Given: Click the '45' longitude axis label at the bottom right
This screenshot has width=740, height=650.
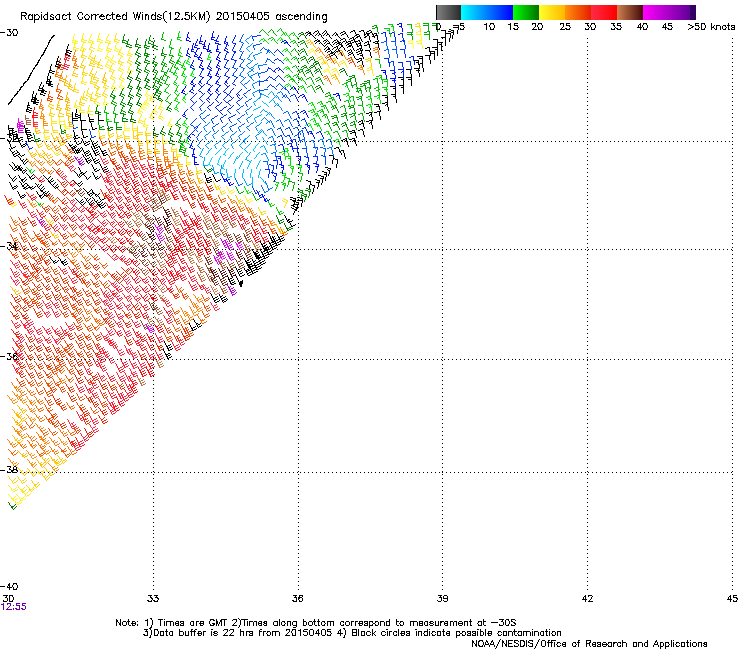Looking at the screenshot, I should coord(732,599).
